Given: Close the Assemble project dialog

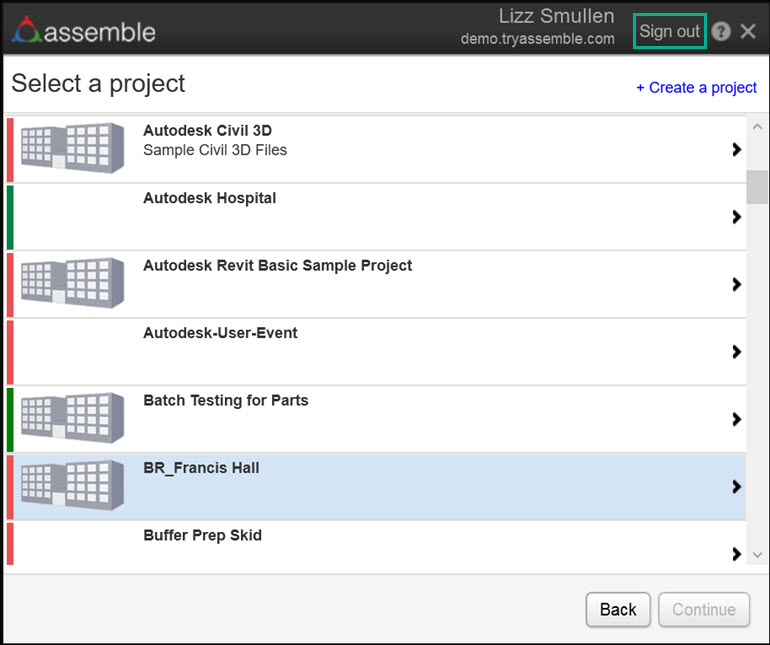Looking at the screenshot, I should [748, 32].
